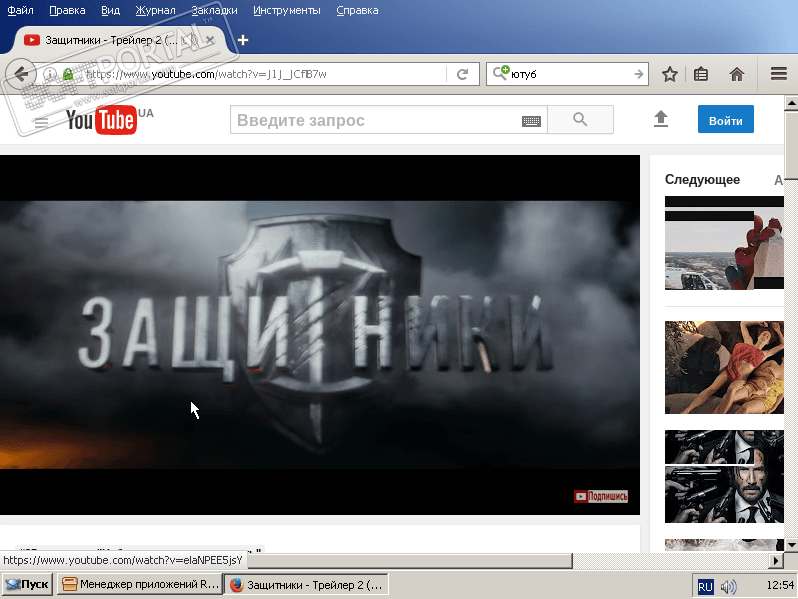Click the YouTube logo
Image resolution: width=798 pixels, height=599 pixels.
point(102,120)
